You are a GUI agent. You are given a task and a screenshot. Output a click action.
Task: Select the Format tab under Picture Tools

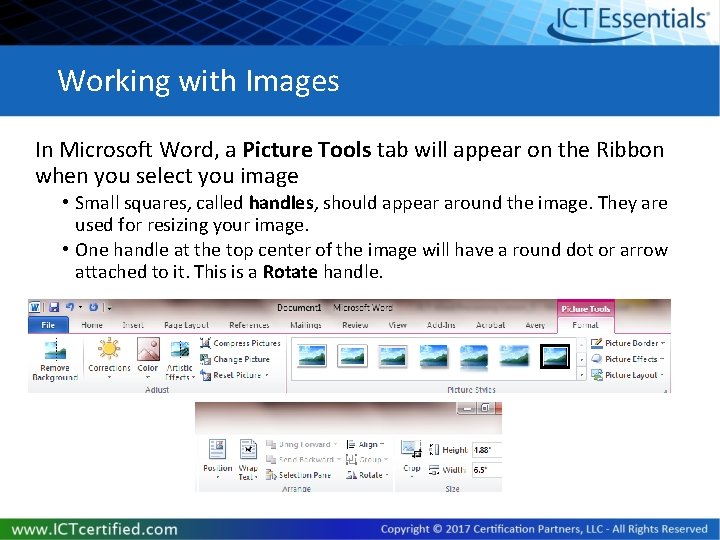tap(585, 325)
